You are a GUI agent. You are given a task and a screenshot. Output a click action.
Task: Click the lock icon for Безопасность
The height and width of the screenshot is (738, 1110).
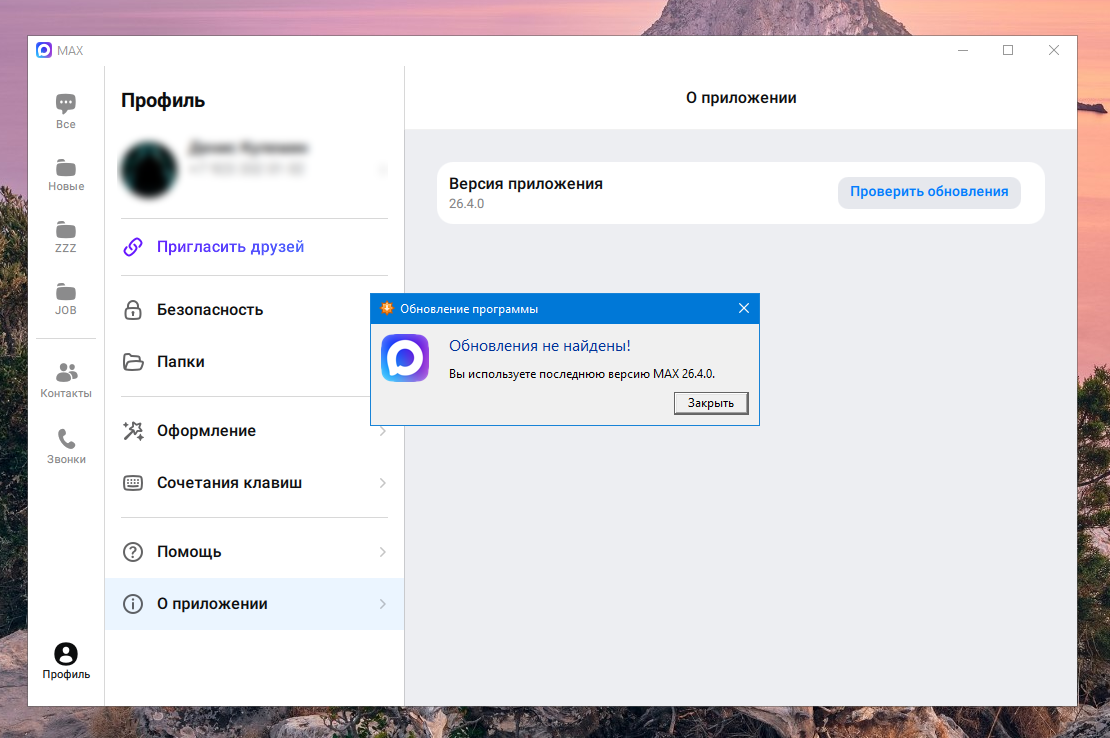click(133, 310)
